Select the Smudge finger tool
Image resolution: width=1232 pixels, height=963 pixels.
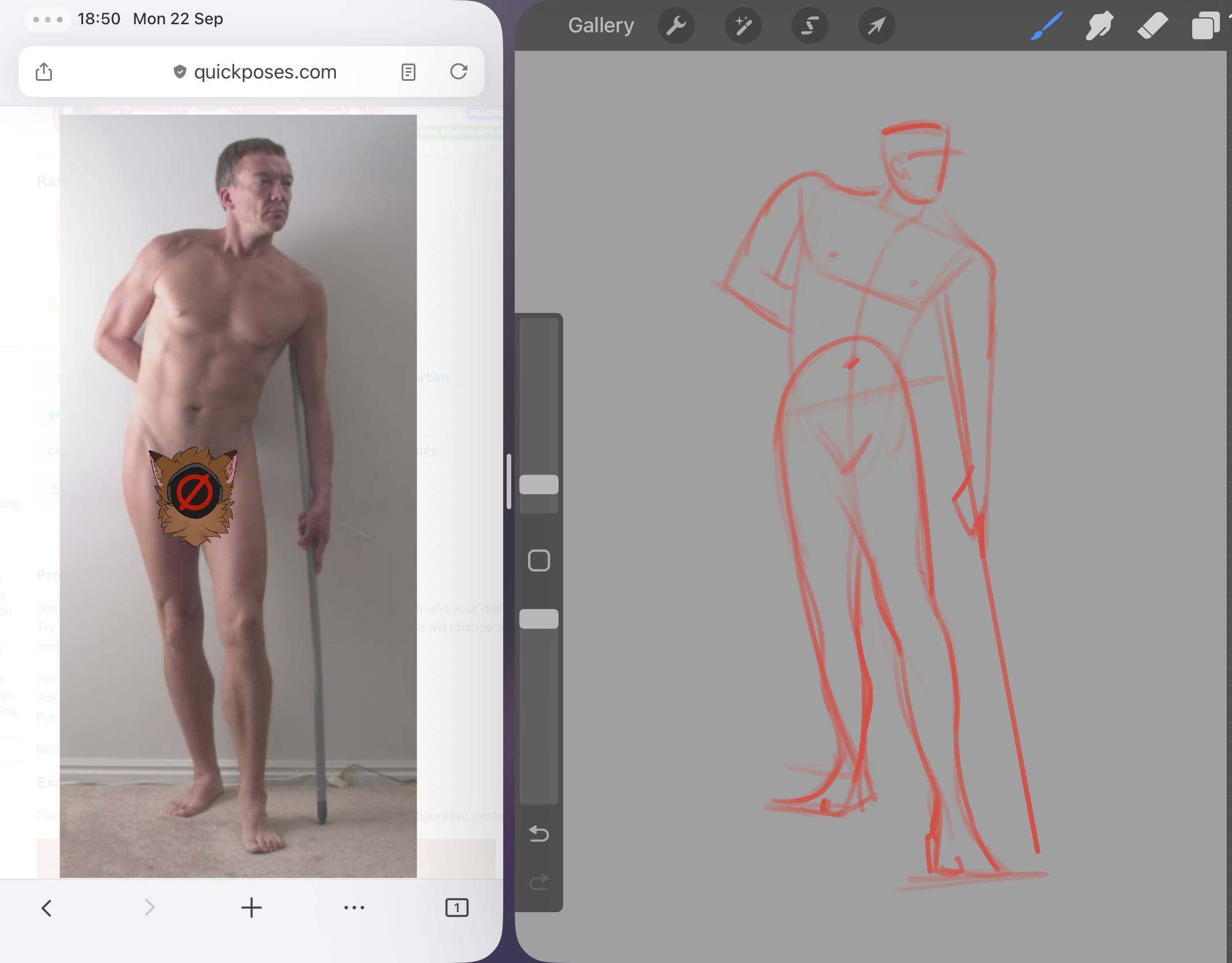[1099, 26]
